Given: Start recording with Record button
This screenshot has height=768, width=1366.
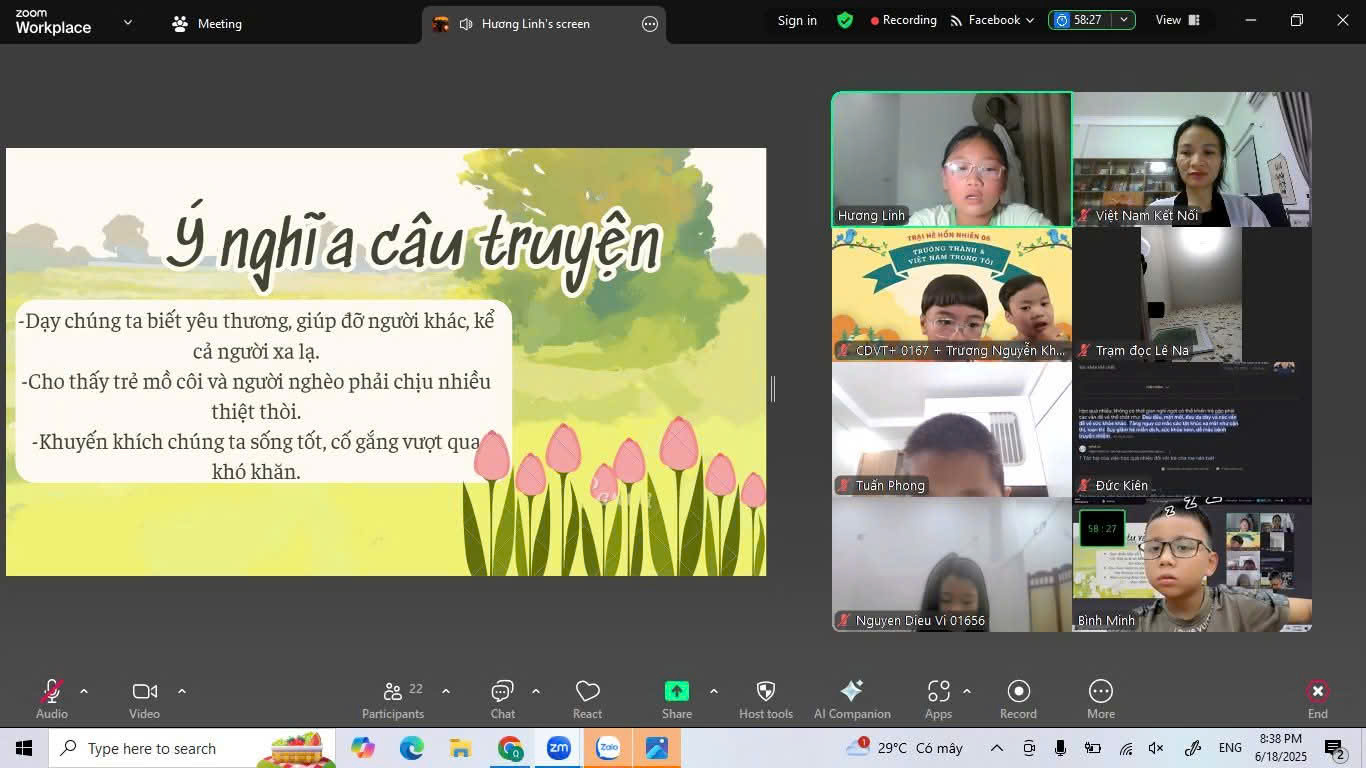Looking at the screenshot, I should click(1018, 698).
